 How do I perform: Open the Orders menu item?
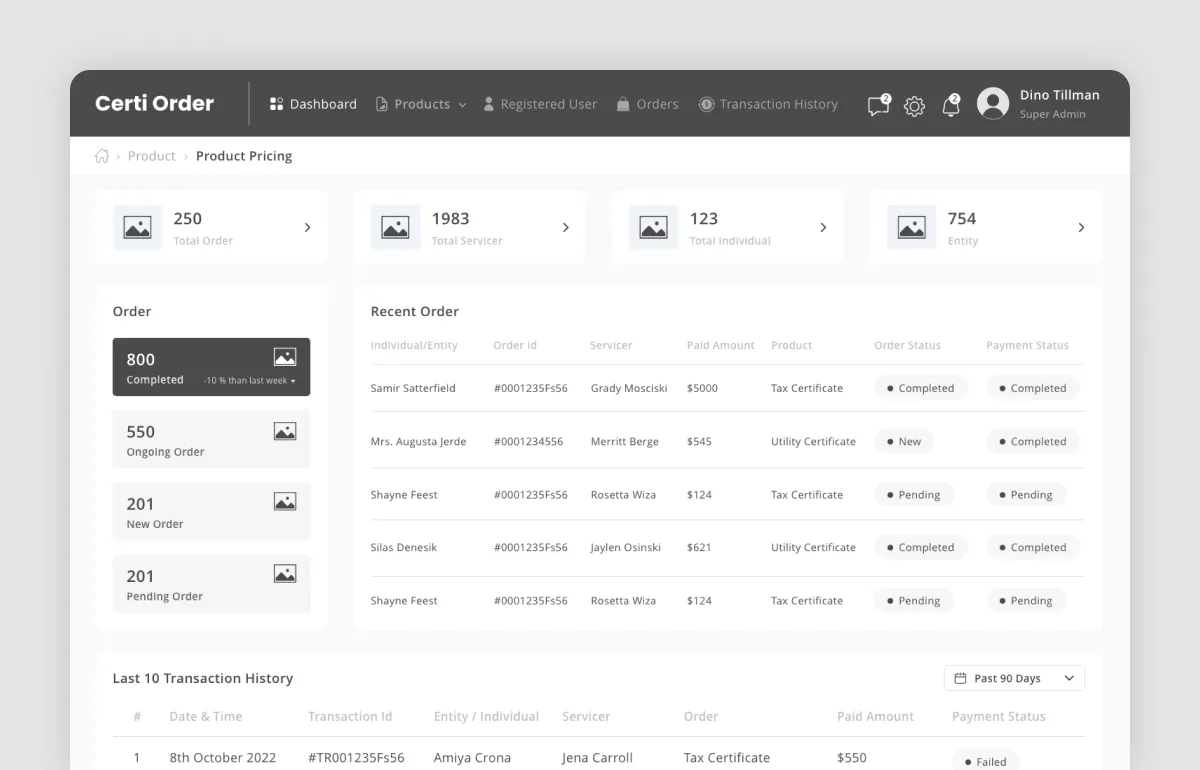[647, 104]
